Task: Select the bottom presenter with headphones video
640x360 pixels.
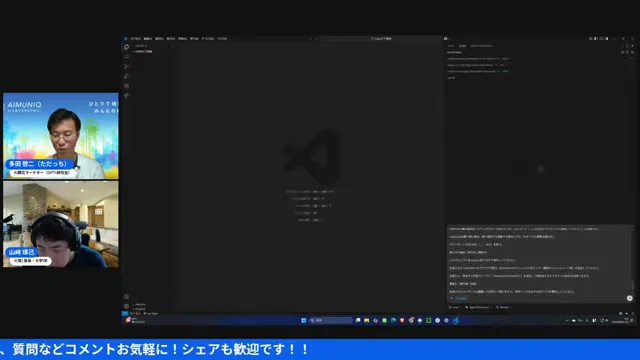Action: pyautogui.click(x=61, y=224)
